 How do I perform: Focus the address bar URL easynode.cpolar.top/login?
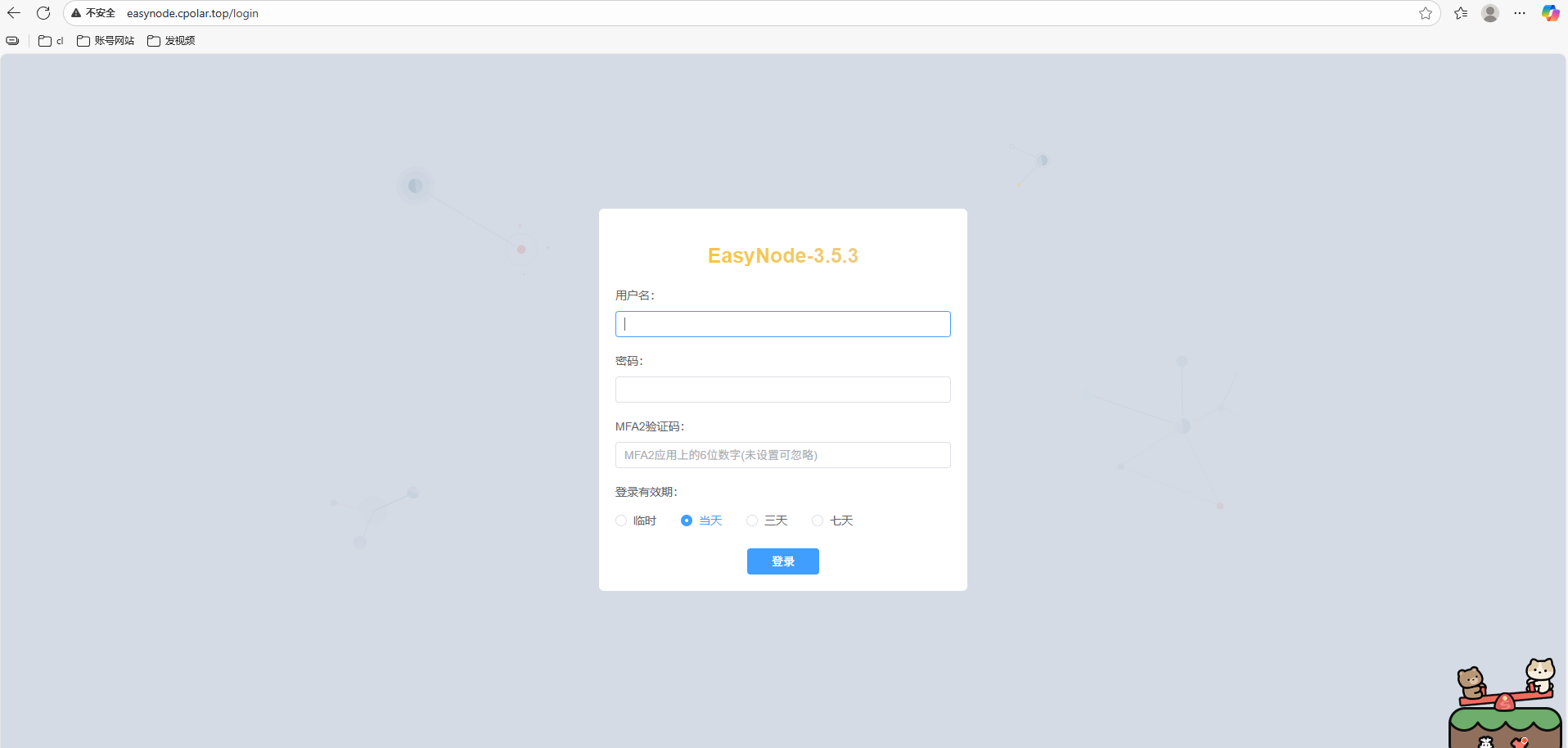click(x=192, y=13)
